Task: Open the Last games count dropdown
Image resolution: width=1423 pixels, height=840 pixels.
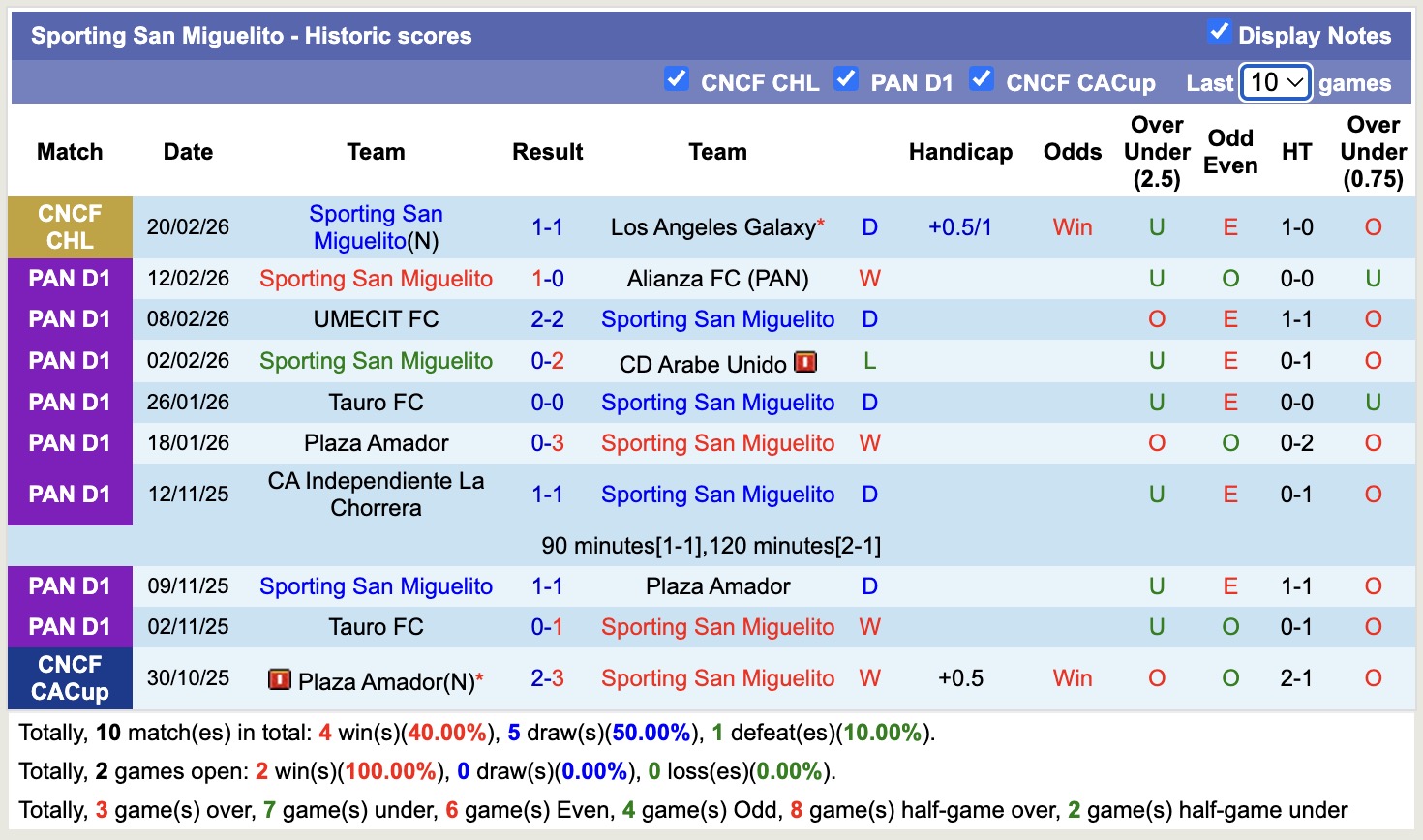Action: click(1275, 82)
